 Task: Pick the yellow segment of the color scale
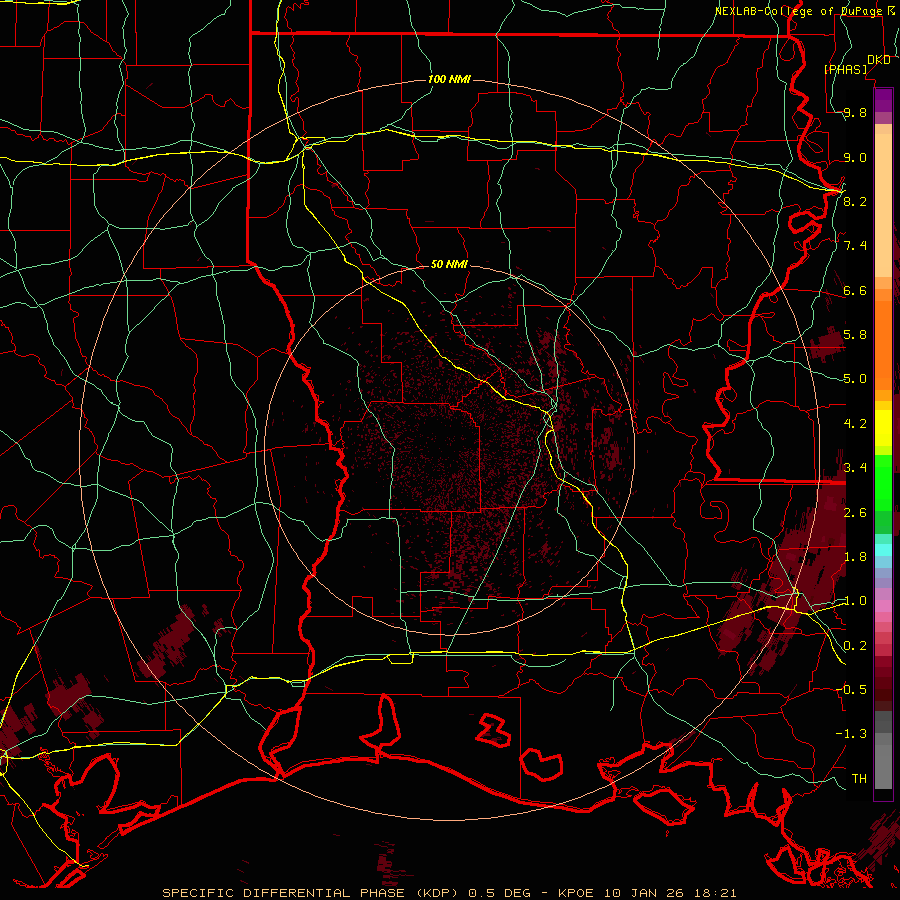click(883, 428)
